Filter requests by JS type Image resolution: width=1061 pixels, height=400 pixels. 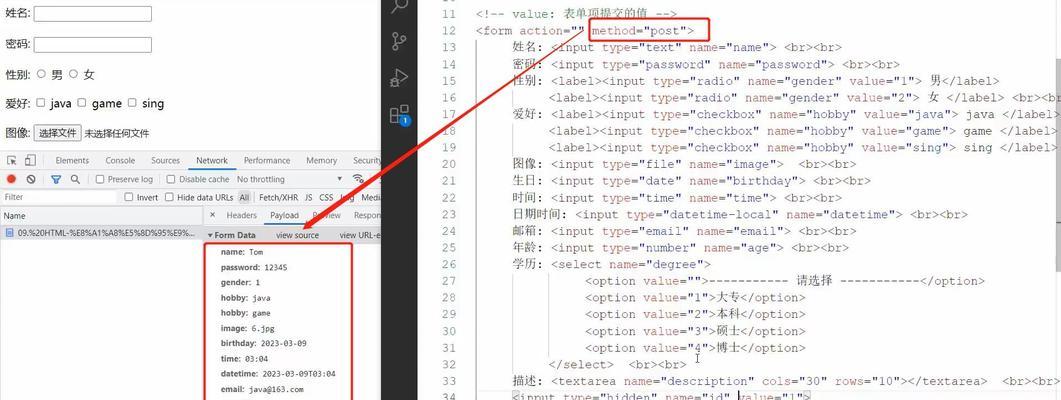309,198
